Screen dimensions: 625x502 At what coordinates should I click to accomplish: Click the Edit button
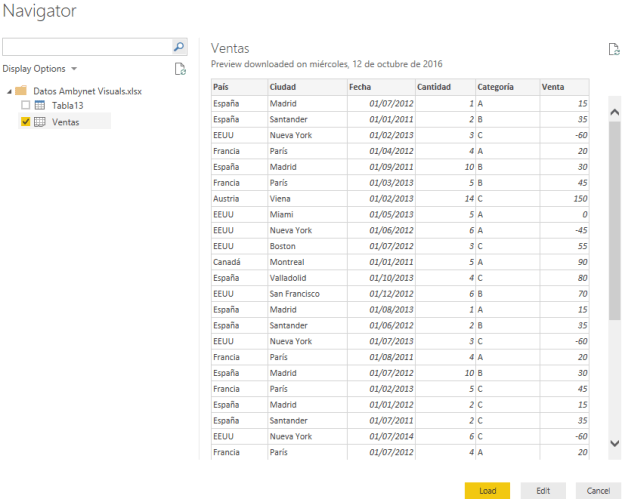coord(543,490)
